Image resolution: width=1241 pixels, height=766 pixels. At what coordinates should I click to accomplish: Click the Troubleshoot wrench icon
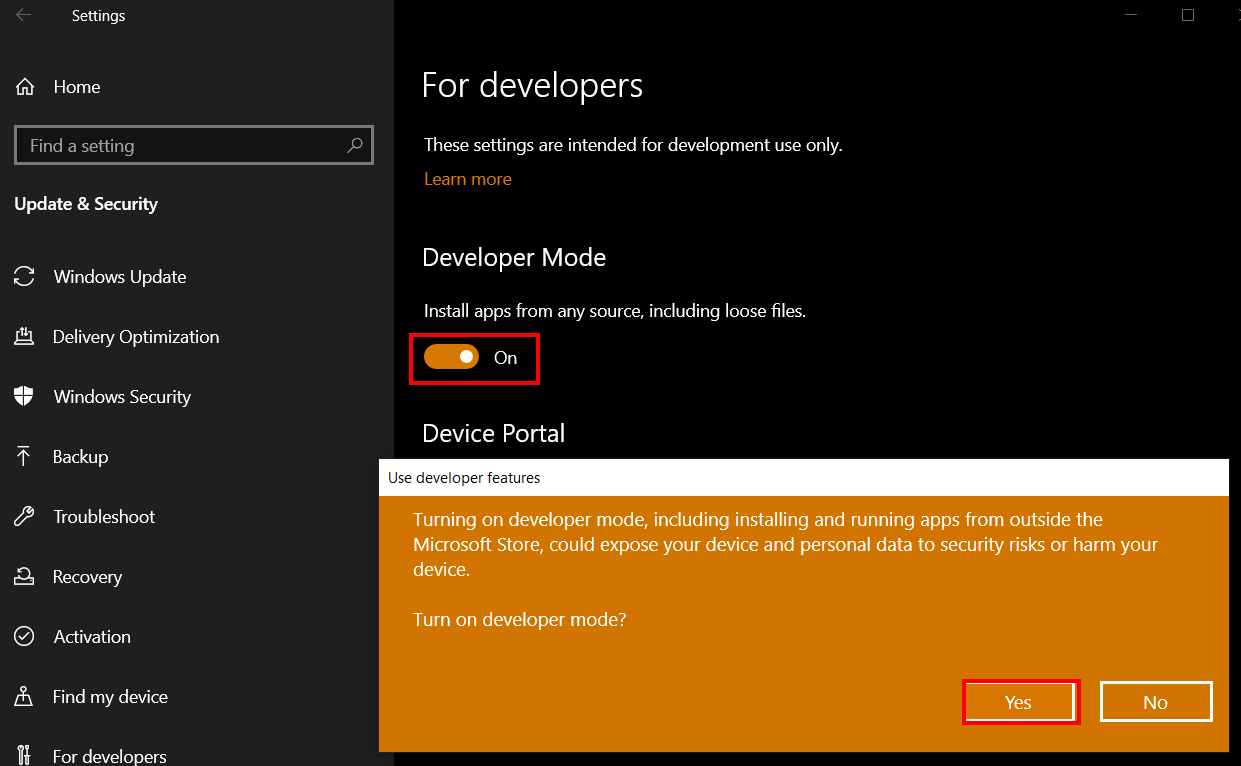click(x=25, y=517)
